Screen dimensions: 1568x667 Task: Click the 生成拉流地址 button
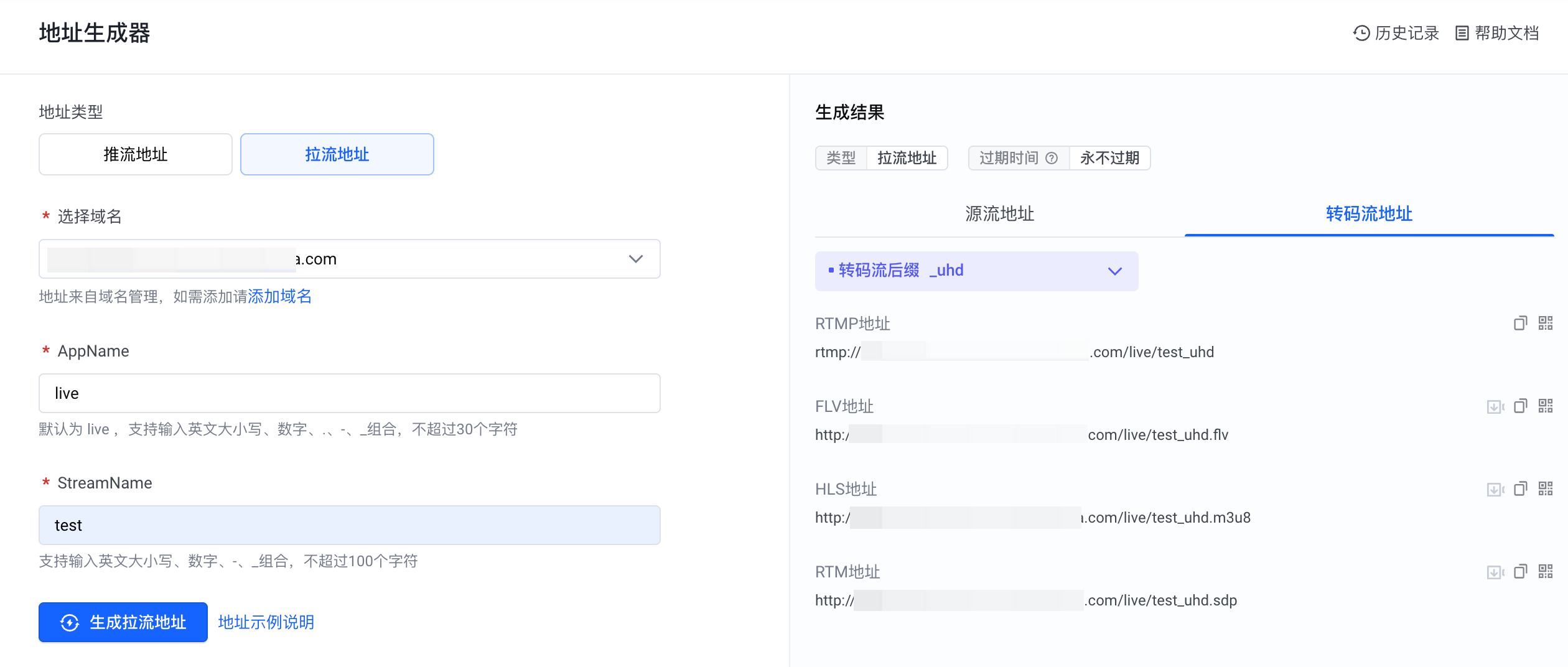[123, 622]
